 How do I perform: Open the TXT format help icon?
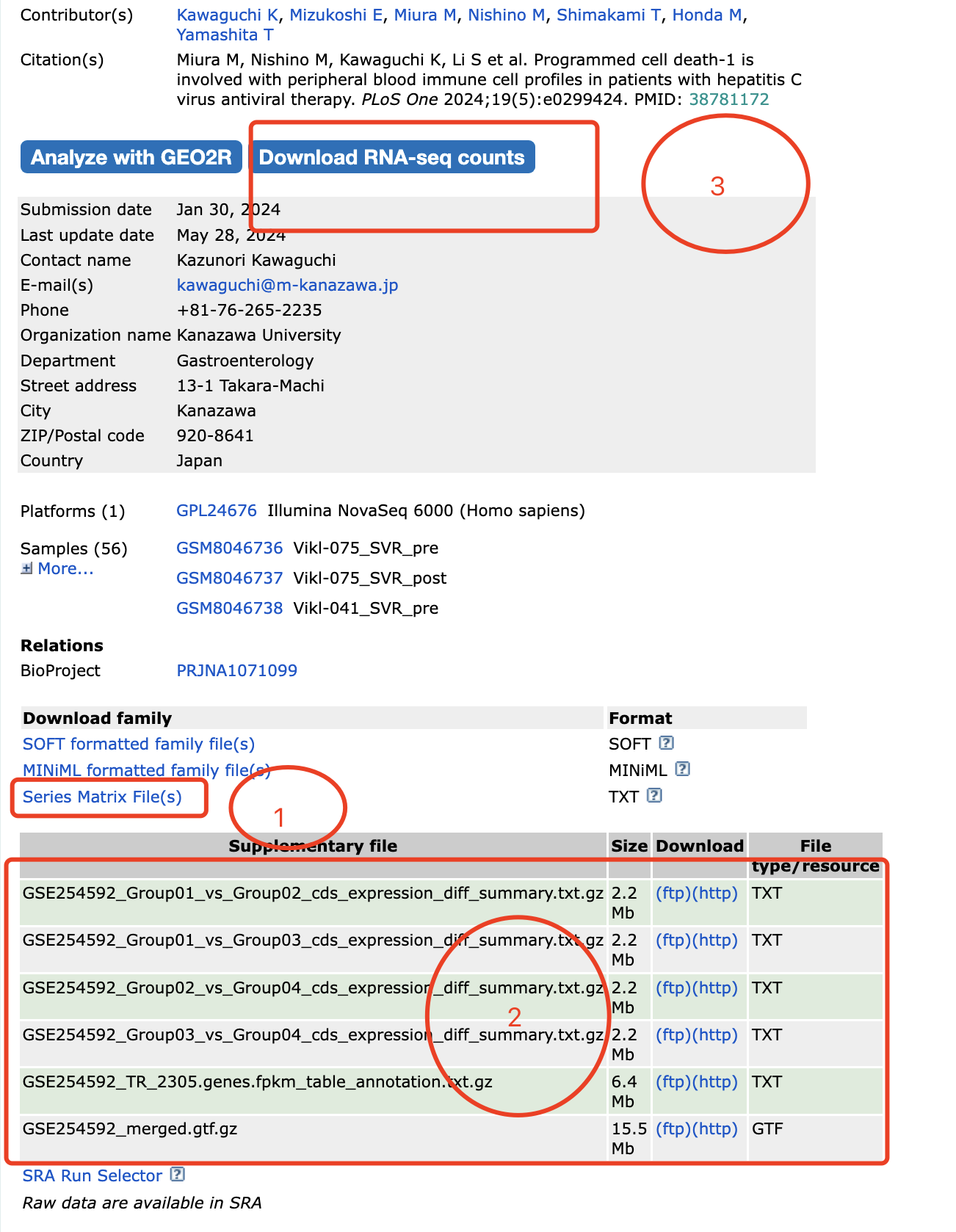pos(654,796)
